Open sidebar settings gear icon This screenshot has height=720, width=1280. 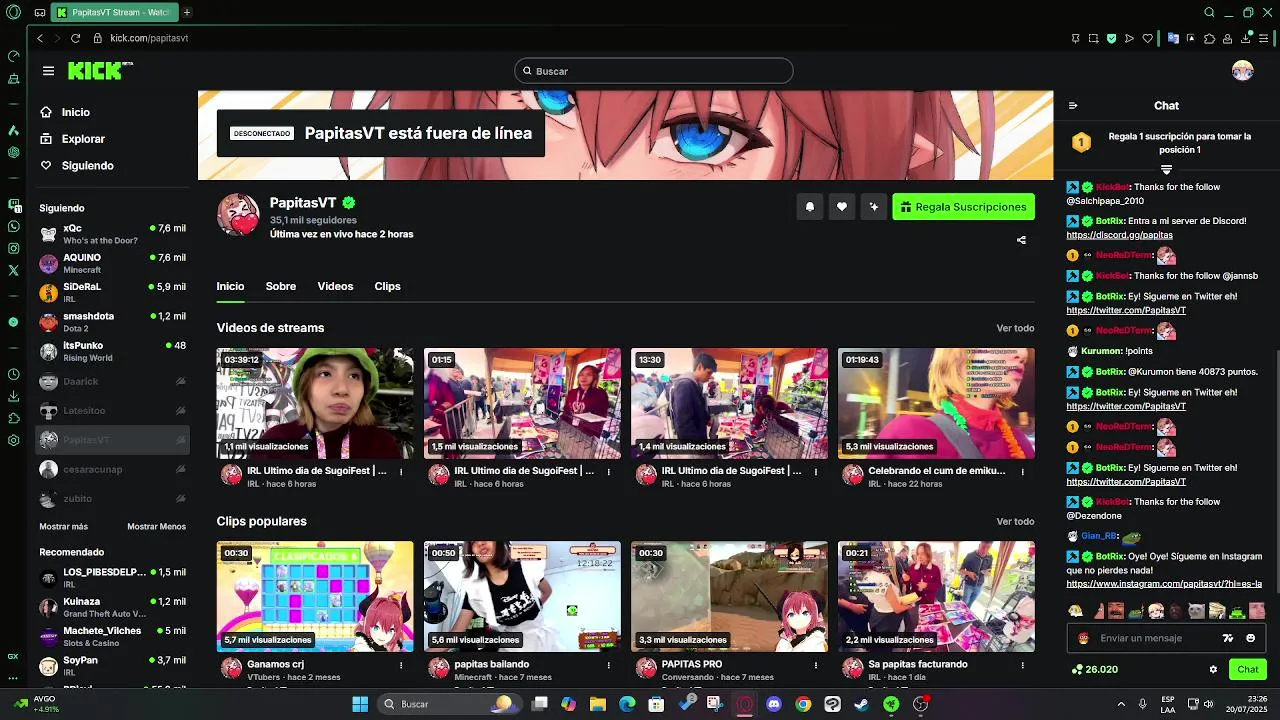coord(13,440)
